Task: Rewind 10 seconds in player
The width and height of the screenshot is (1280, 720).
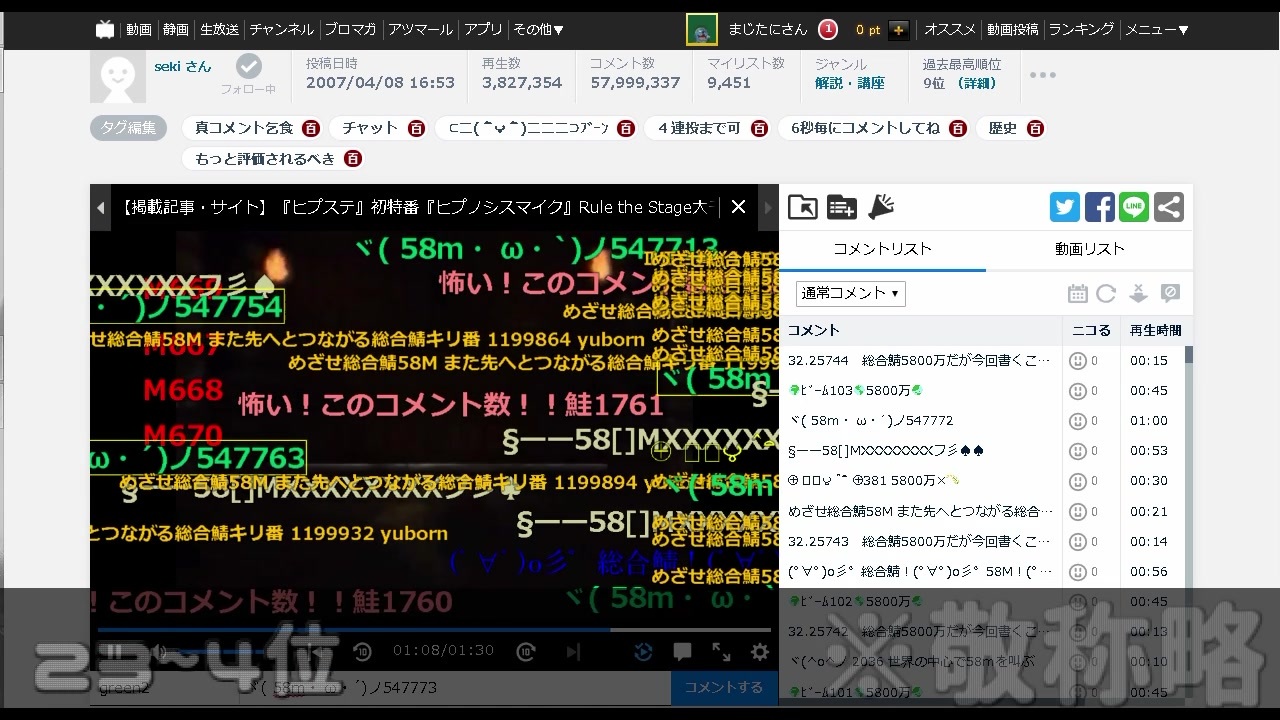Action: [x=363, y=652]
